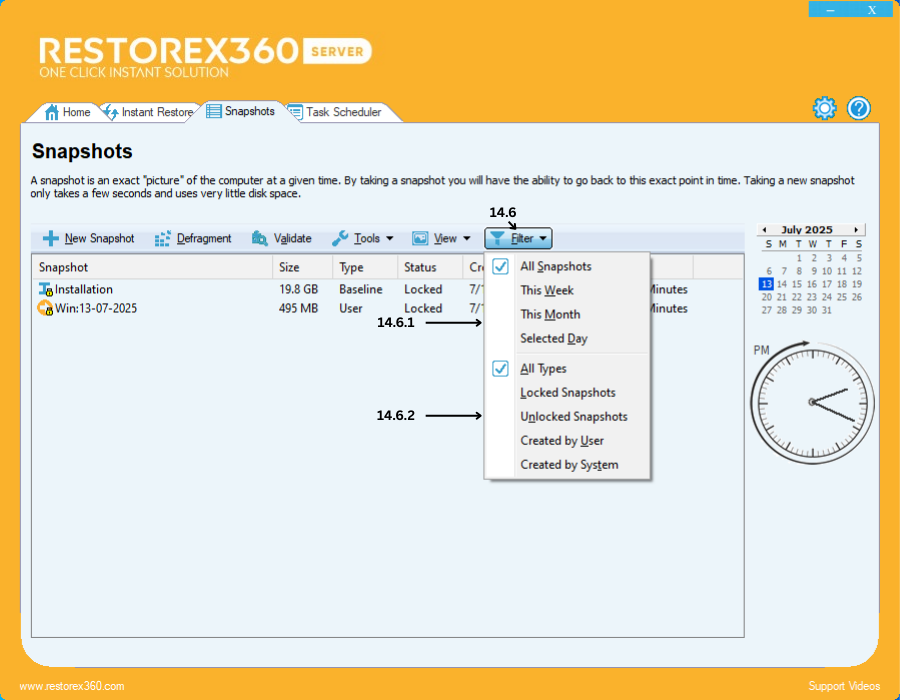This screenshot has height=700, width=900.
Task: Switch to the Home tab
Action: click(x=68, y=112)
